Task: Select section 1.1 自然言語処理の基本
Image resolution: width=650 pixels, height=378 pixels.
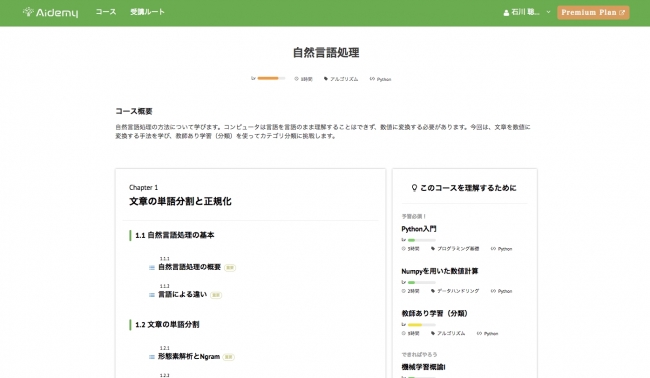Action: click(175, 235)
